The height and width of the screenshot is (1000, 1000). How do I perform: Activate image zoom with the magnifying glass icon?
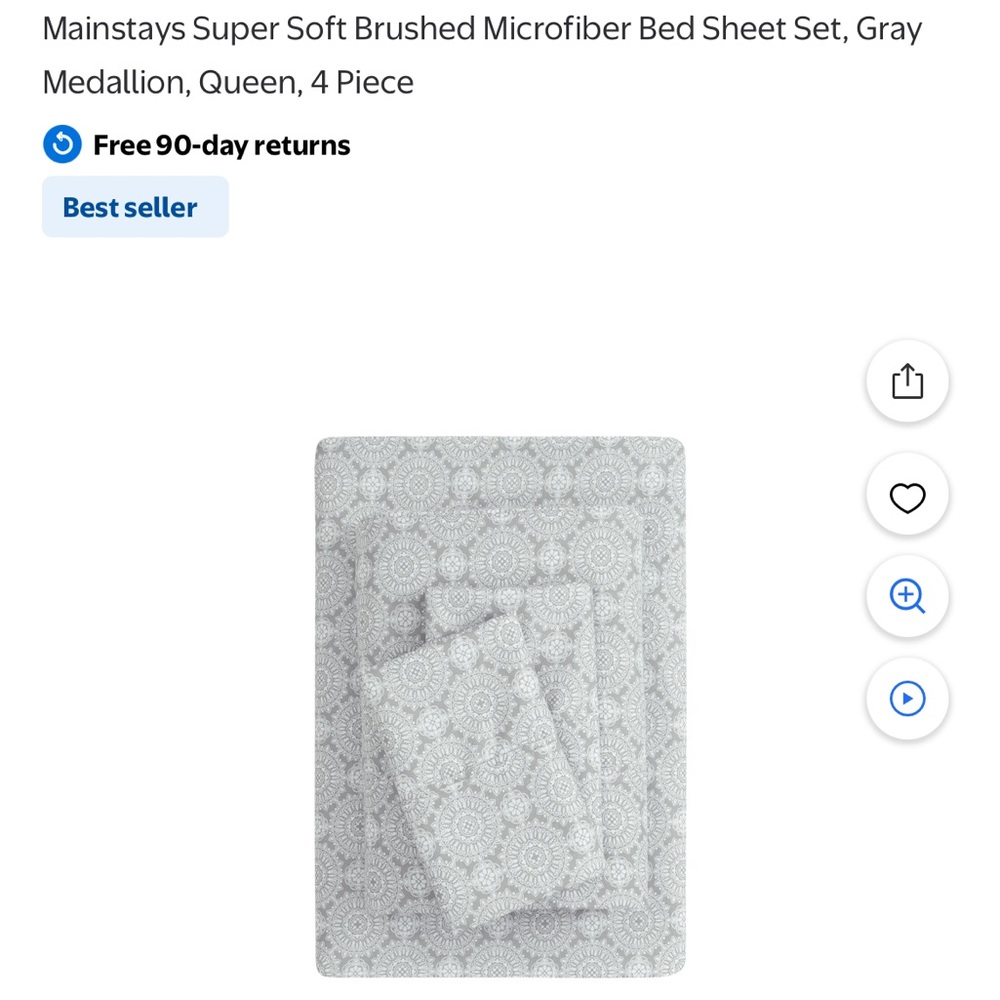906,596
